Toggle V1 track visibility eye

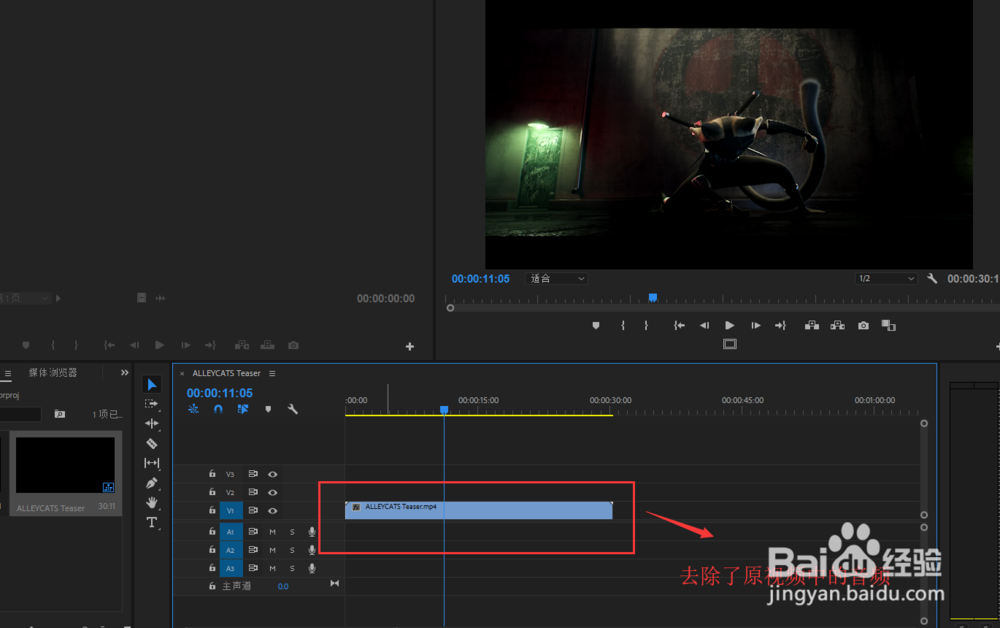point(272,511)
